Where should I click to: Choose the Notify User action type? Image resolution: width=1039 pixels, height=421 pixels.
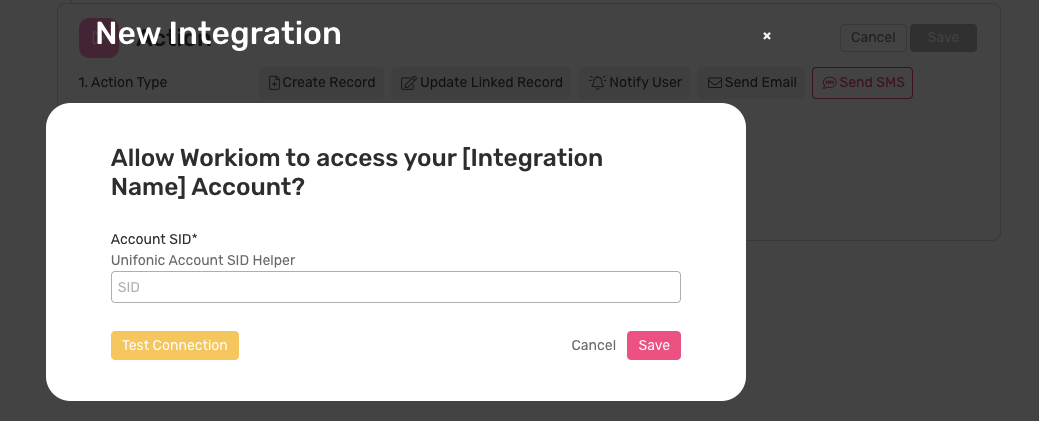point(635,83)
